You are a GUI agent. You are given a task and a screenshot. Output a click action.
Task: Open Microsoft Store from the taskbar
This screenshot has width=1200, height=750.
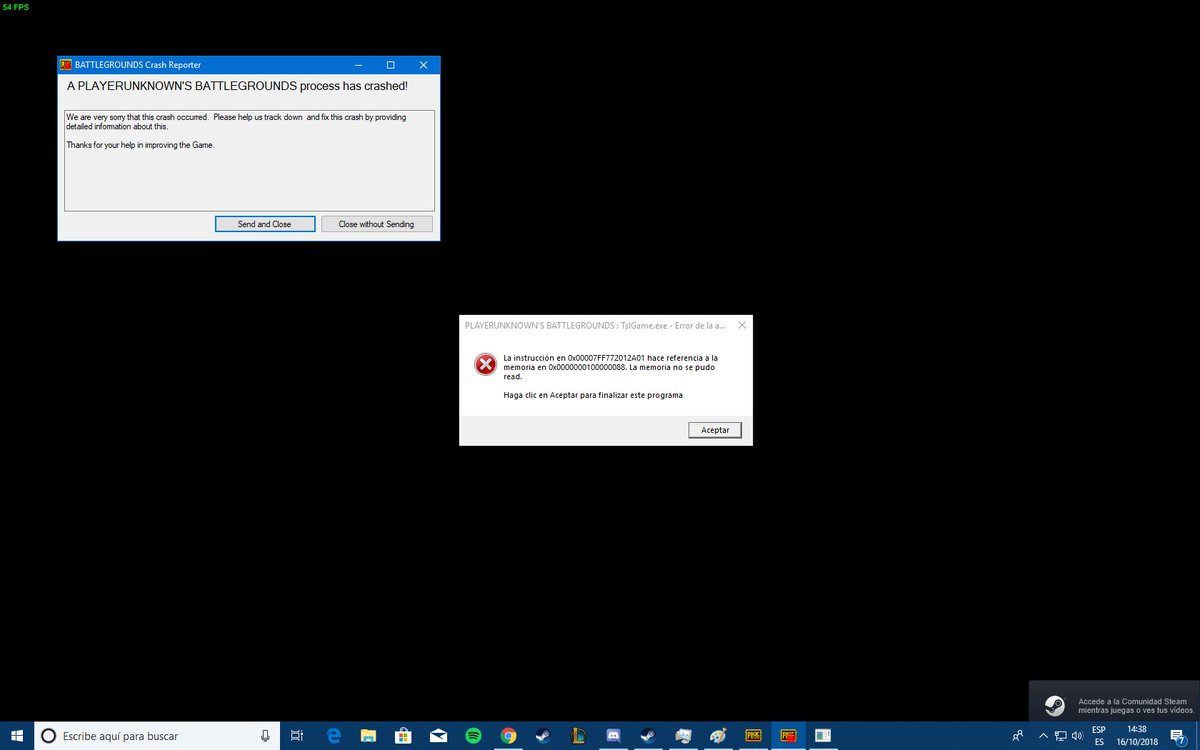[404, 736]
